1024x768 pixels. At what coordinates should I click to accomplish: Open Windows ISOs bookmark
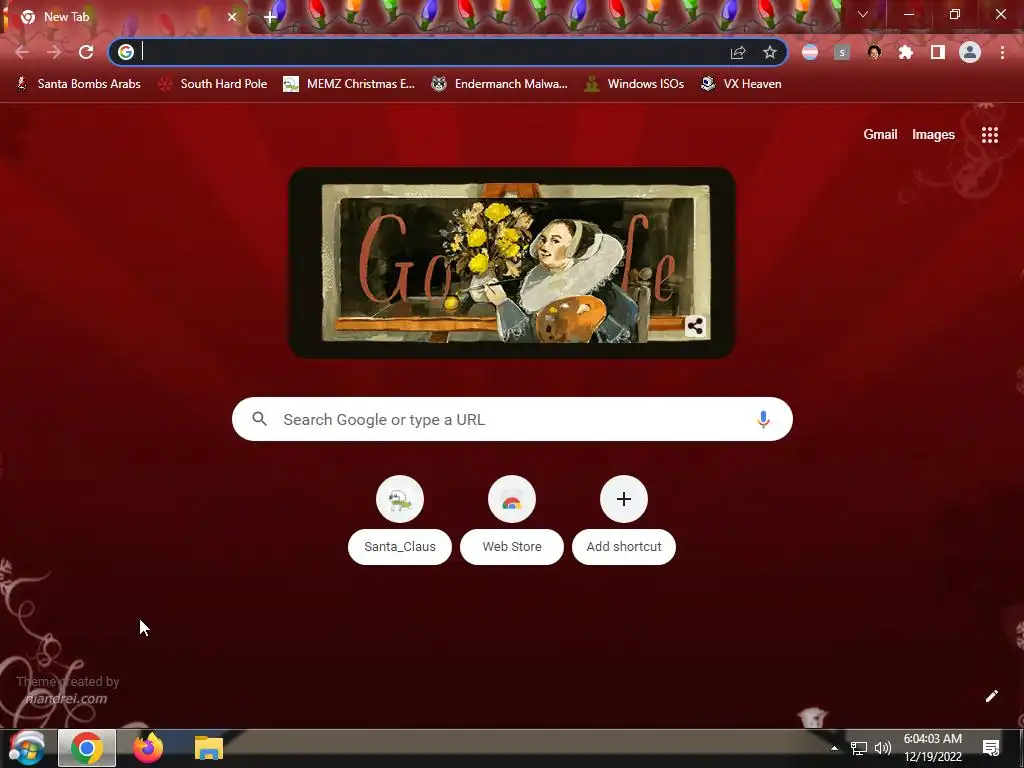(634, 84)
